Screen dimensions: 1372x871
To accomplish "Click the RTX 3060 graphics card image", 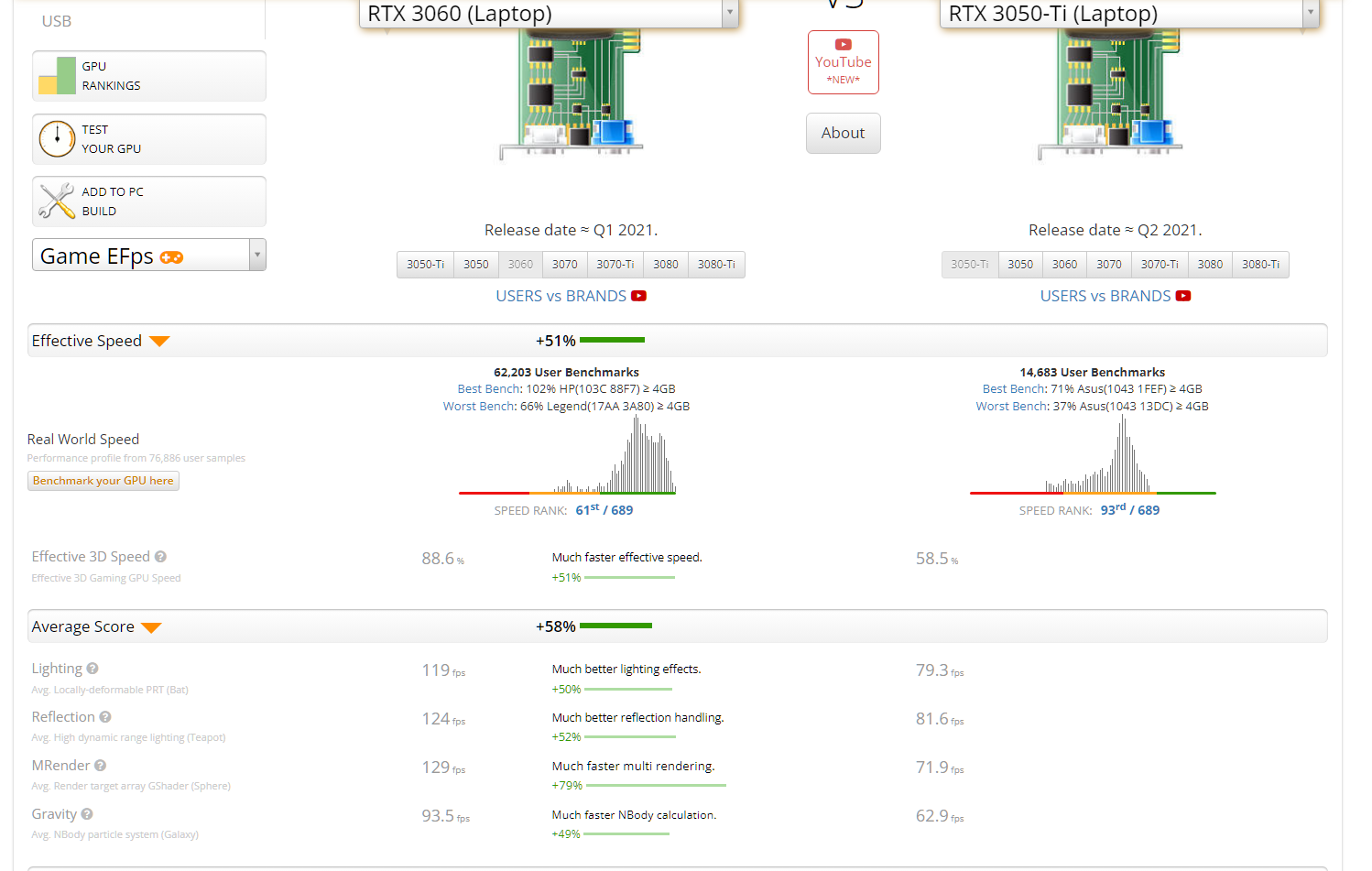I will click(571, 94).
